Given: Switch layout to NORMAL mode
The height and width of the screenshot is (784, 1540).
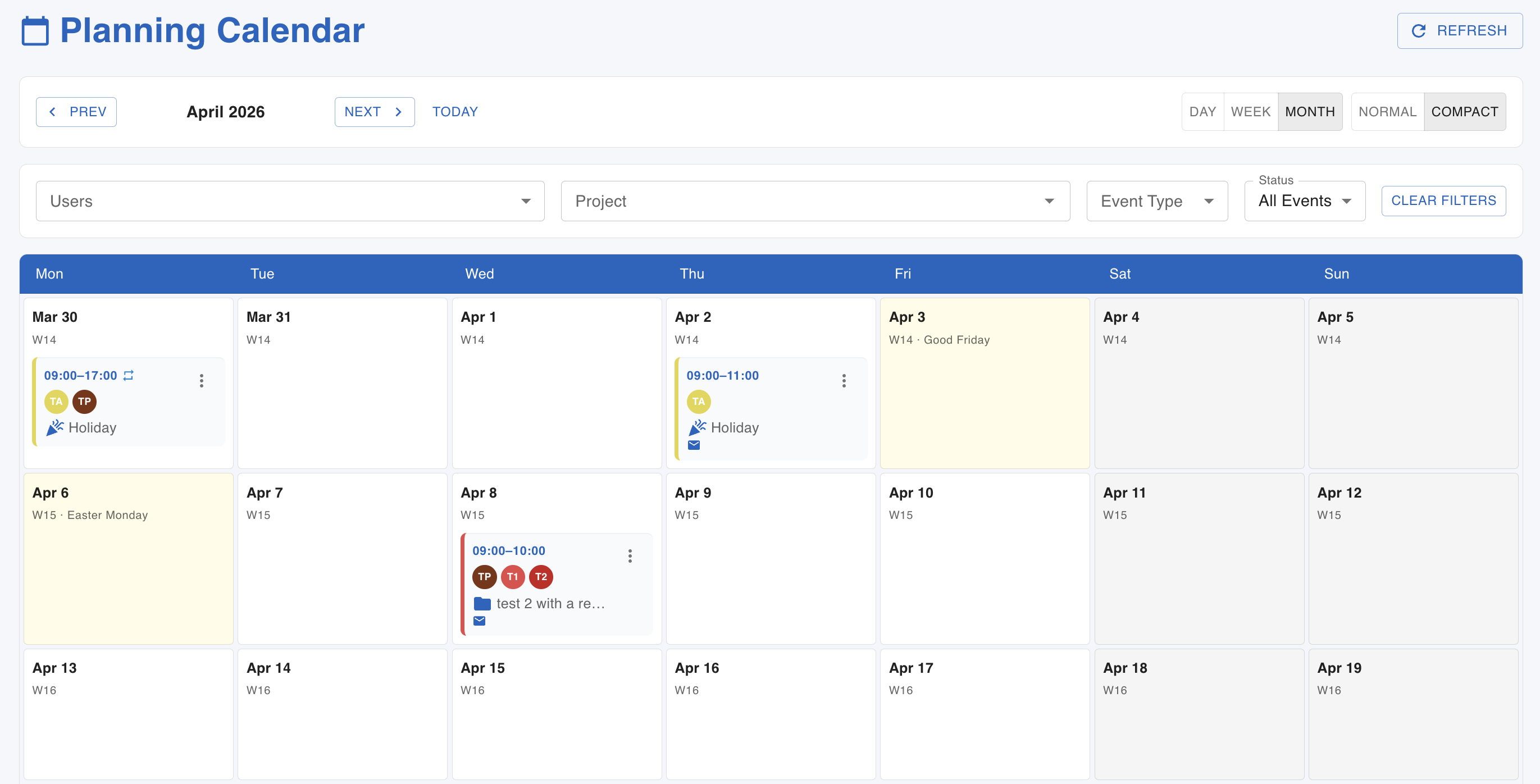Looking at the screenshot, I should tap(1387, 111).
